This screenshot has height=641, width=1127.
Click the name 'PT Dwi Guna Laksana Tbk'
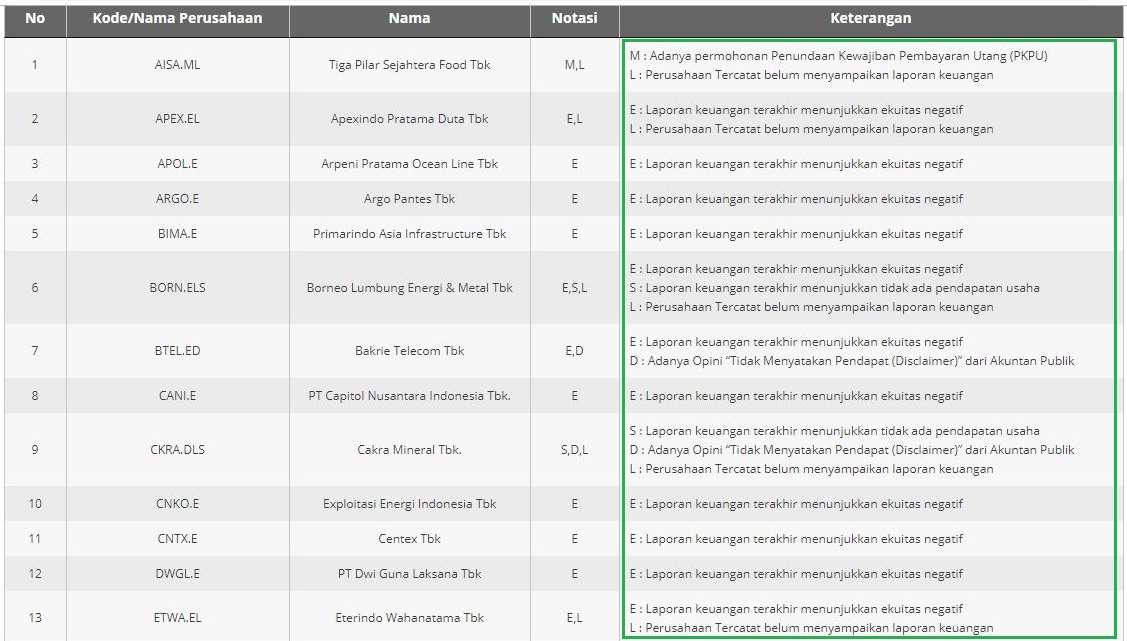[410, 574]
